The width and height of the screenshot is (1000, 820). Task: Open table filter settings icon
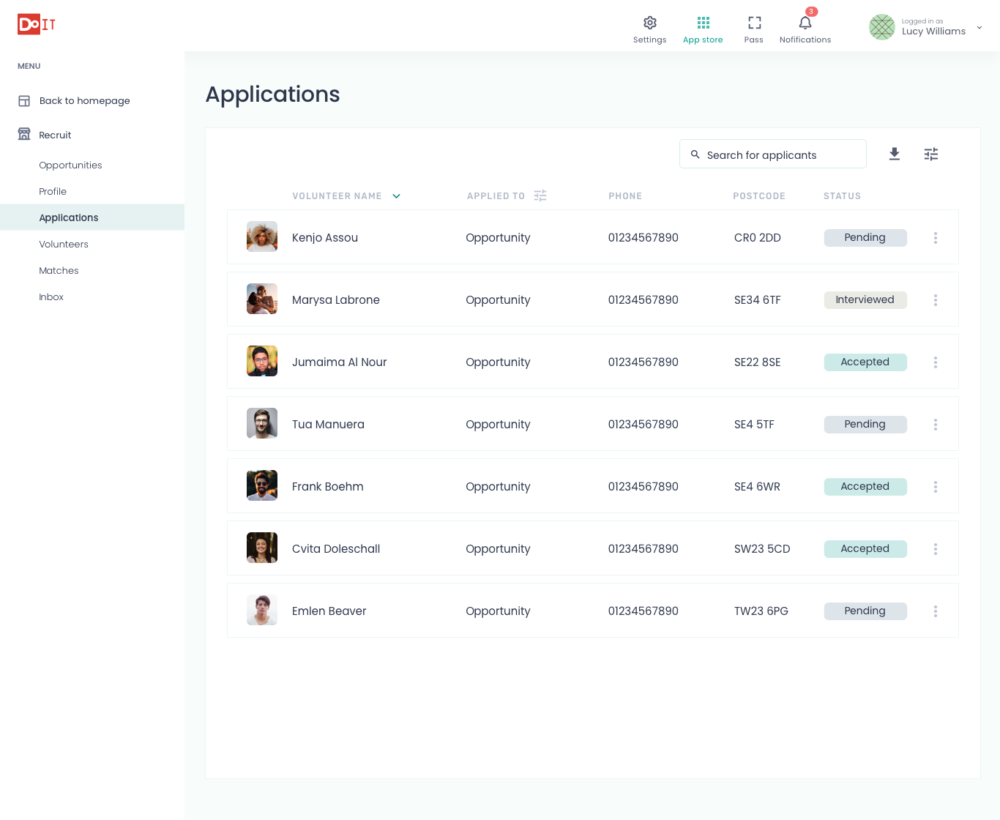931,154
